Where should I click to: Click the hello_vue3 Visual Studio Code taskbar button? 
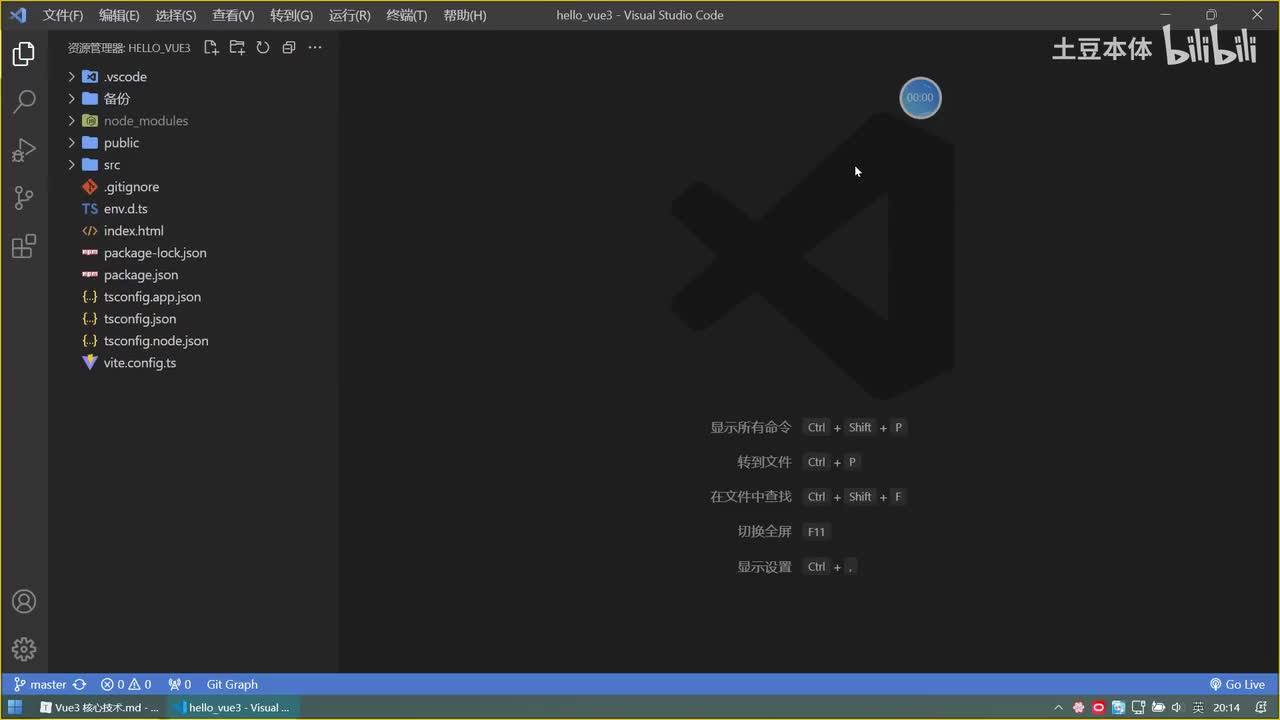232,708
